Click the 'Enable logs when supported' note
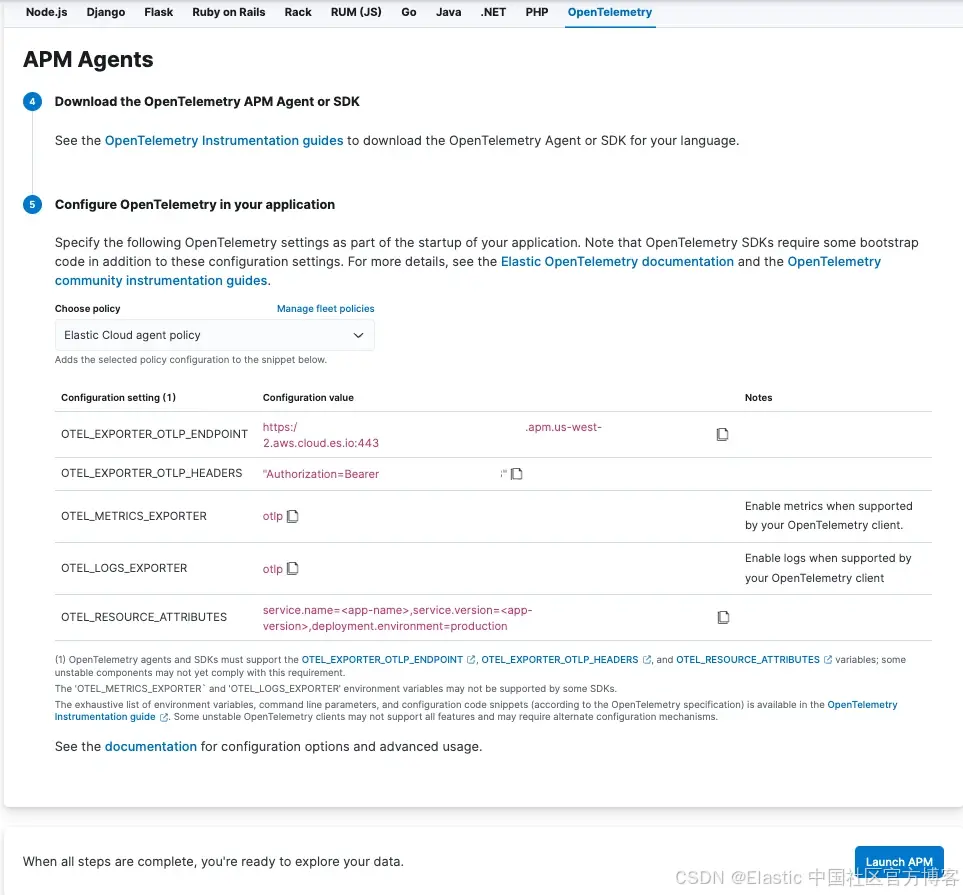 point(828,568)
